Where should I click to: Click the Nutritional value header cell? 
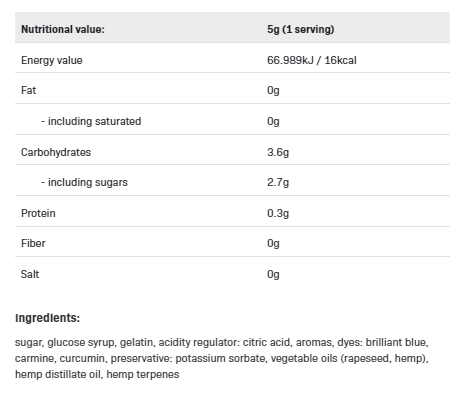[63, 29]
